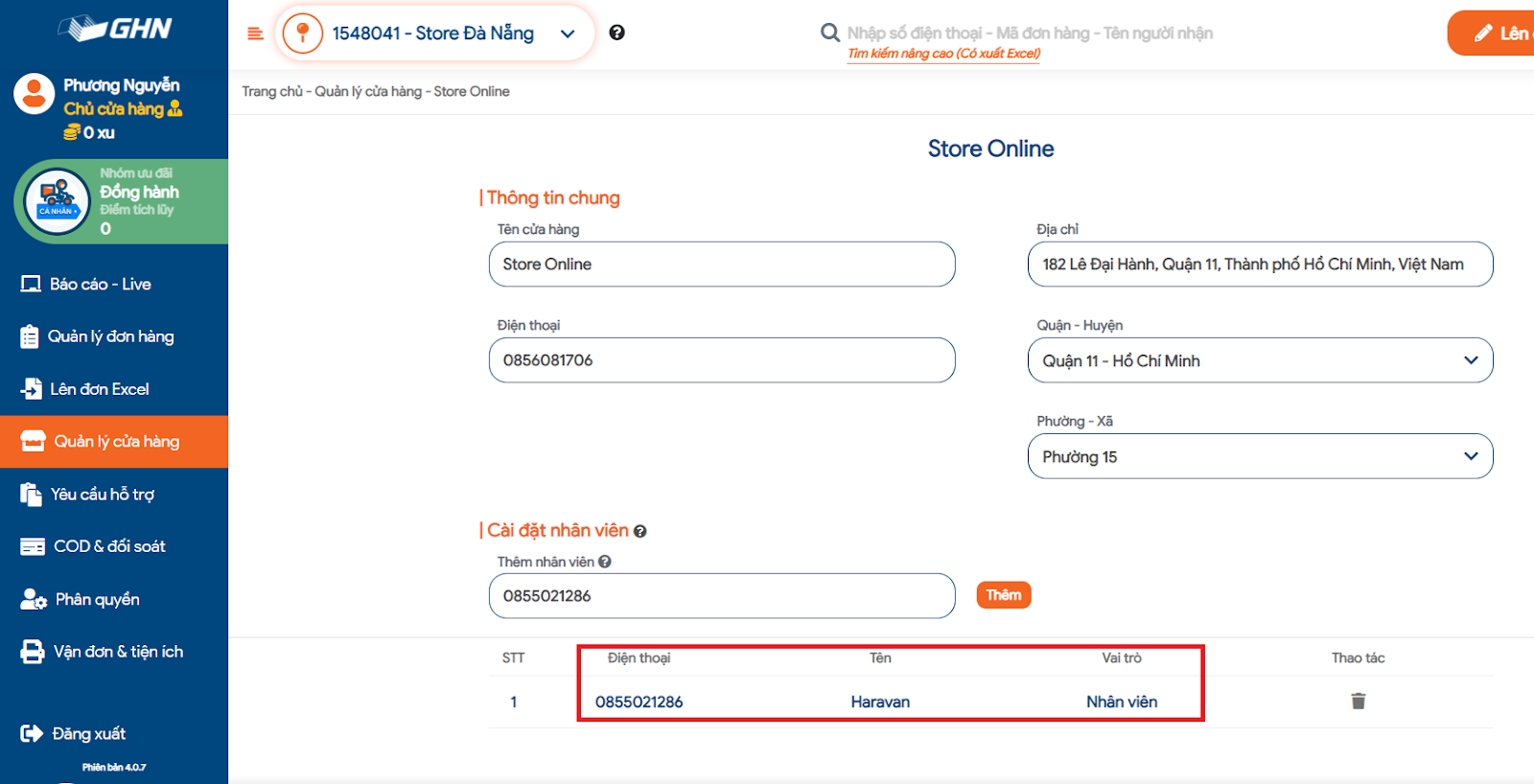The image size is (1534, 784).
Task: Click the Vai trò column header
Action: (x=1122, y=657)
